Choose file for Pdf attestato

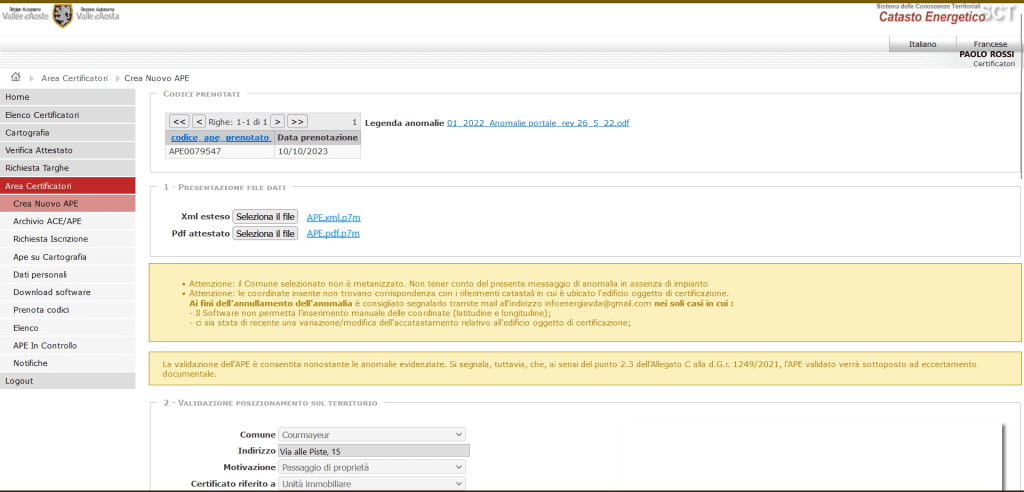pos(265,233)
